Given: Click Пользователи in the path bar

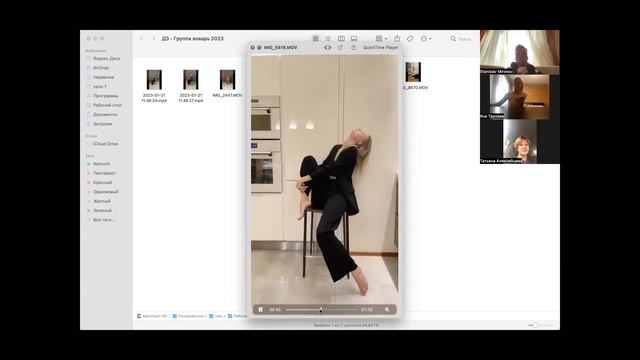Looking at the screenshot, I should 188,316.
